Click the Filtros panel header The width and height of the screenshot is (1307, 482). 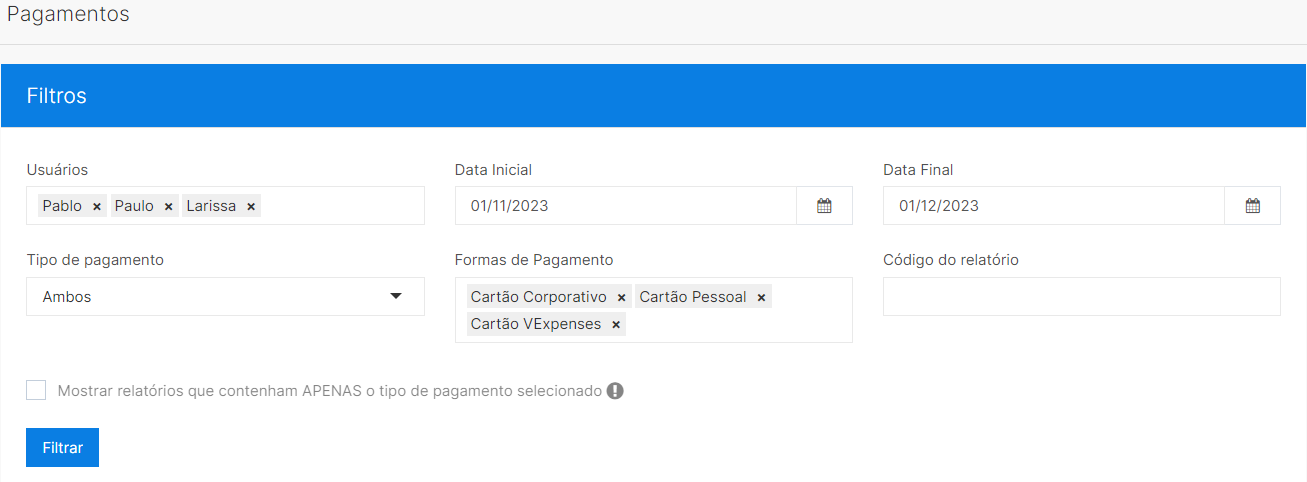[x=653, y=96]
